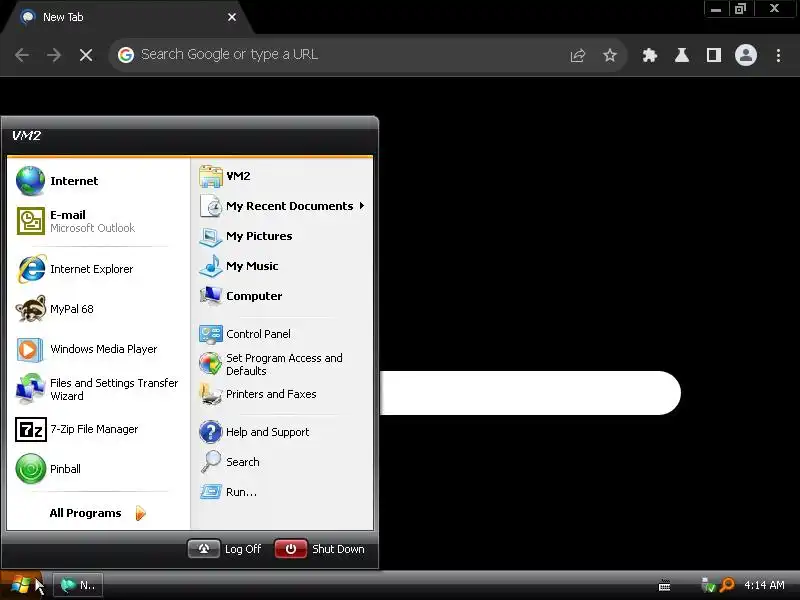Launch MyPal 68 raccoon icon
The image size is (800, 600).
point(31,309)
